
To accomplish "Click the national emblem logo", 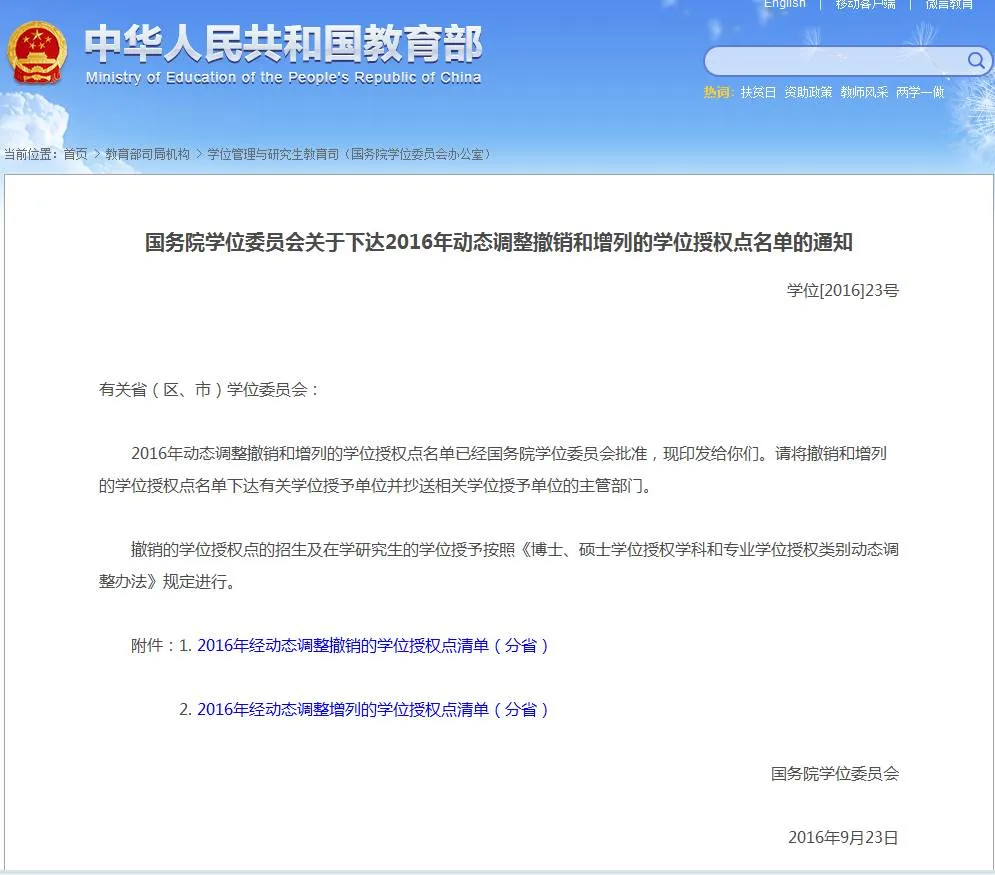I will click(36, 53).
